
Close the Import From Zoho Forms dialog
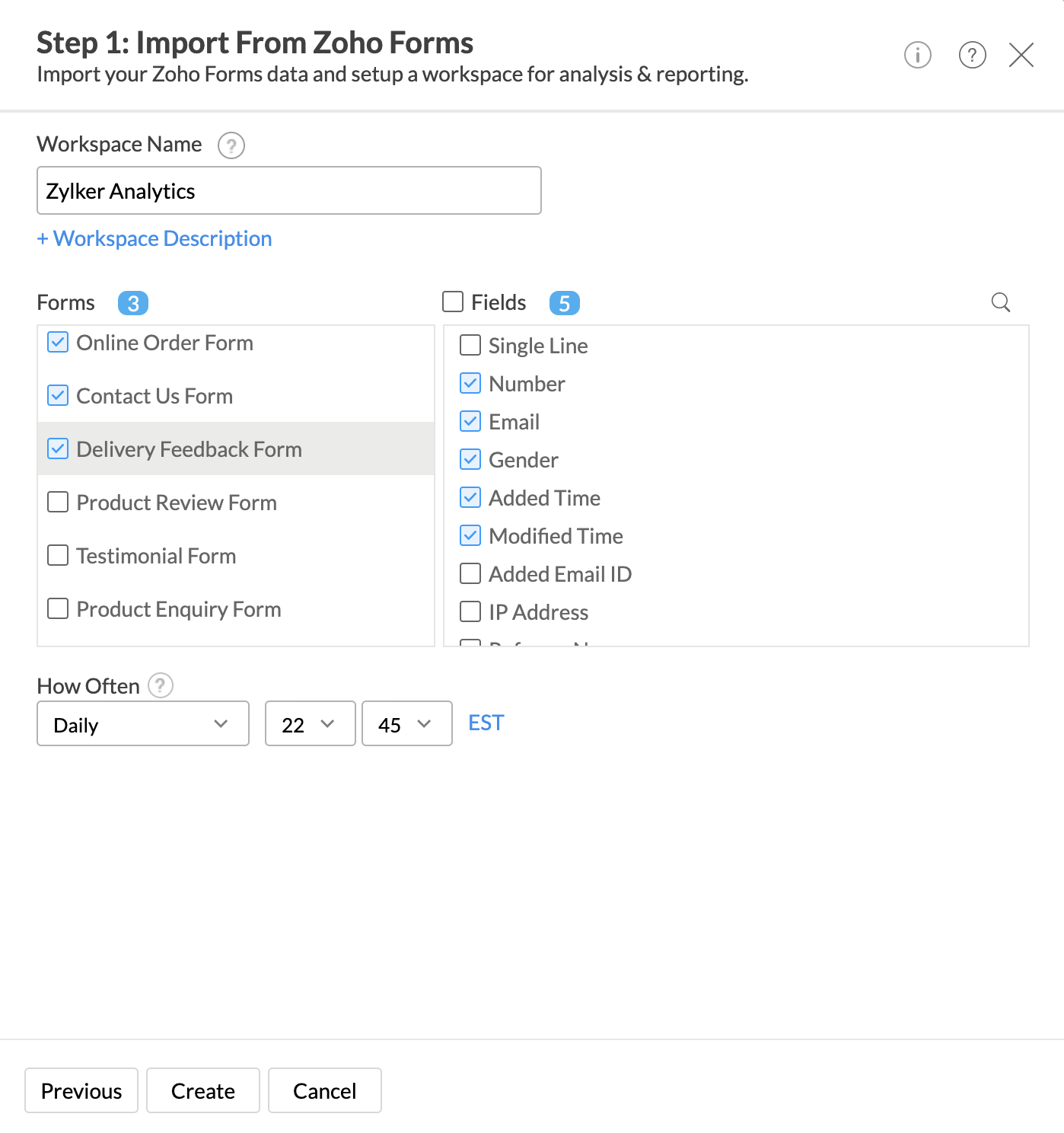coord(1021,55)
